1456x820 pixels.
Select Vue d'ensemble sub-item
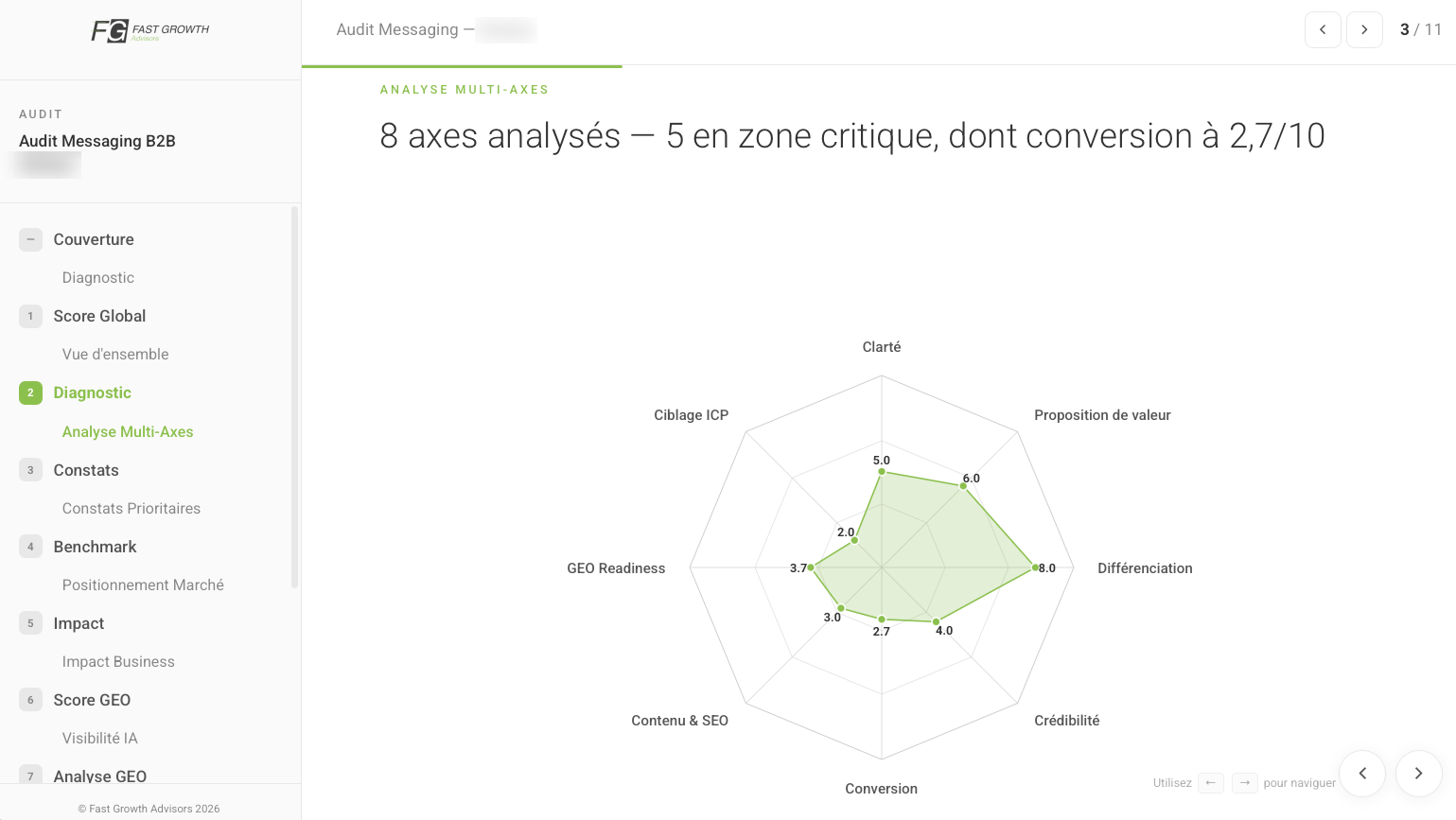pyautogui.click(x=115, y=354)
